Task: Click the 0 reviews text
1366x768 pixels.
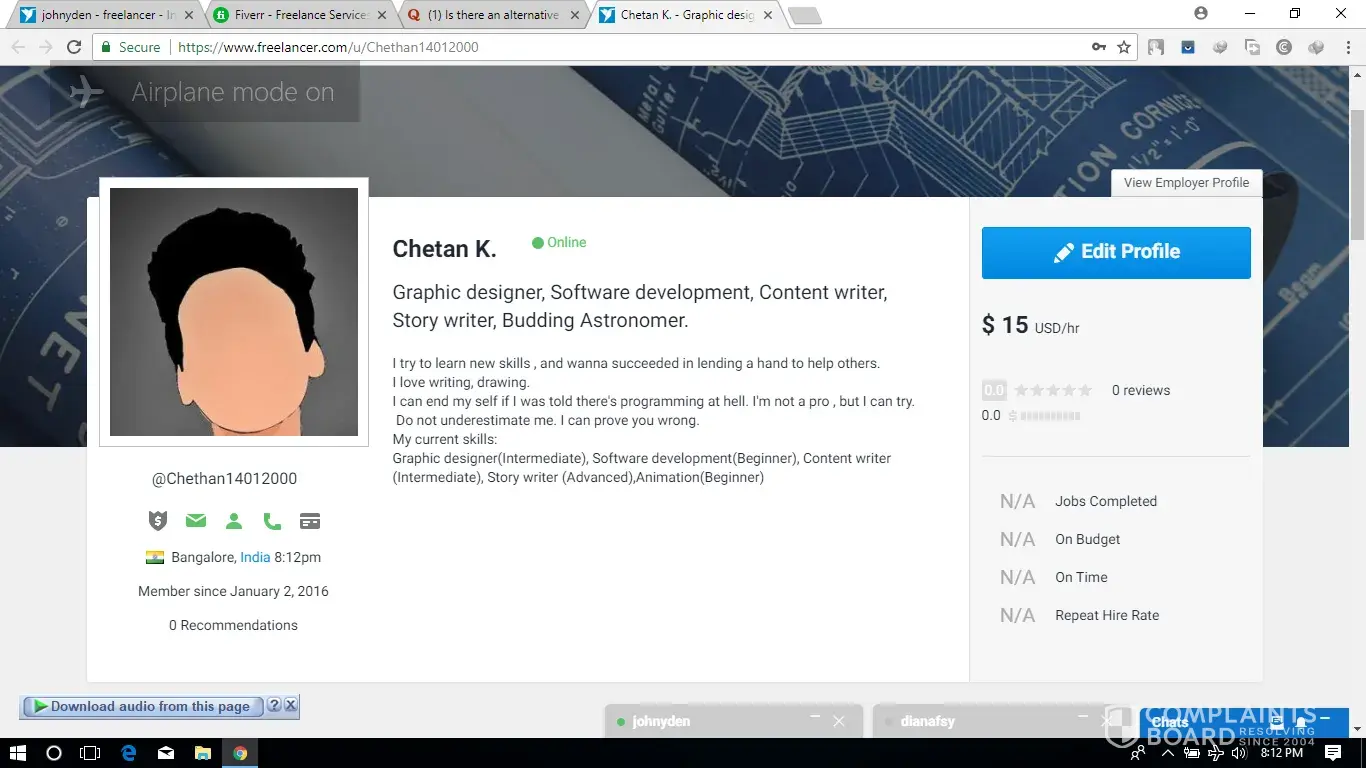Action: (x=1141, y=390)
